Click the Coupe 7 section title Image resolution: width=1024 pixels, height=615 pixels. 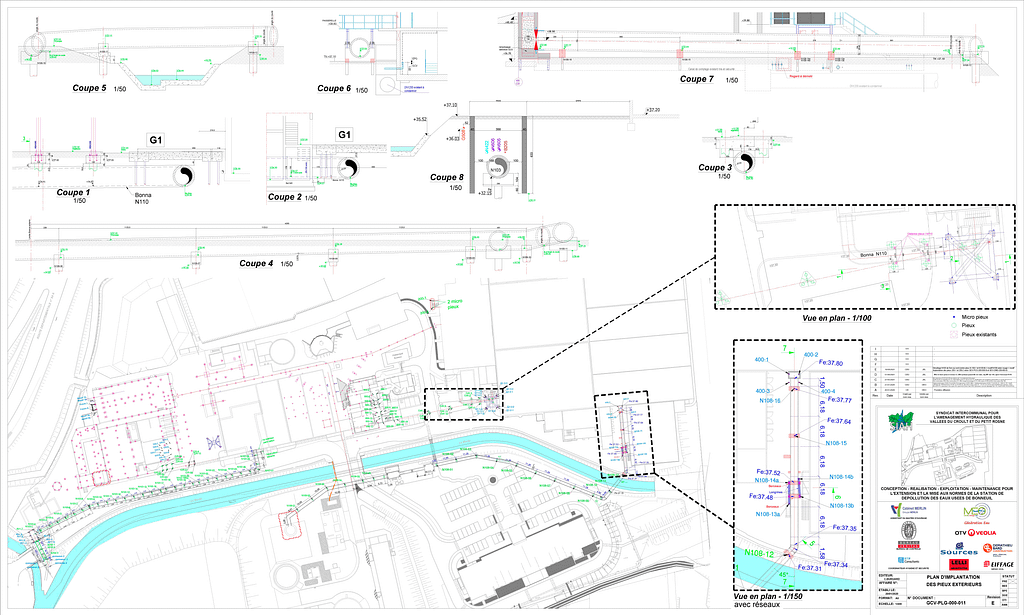(702, 79)
